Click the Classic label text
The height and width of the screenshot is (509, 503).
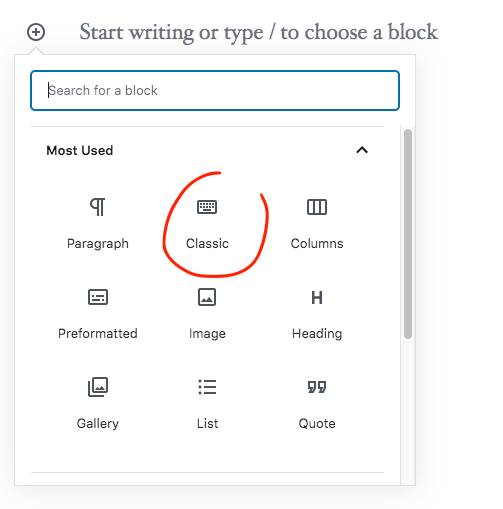(207, 244)
